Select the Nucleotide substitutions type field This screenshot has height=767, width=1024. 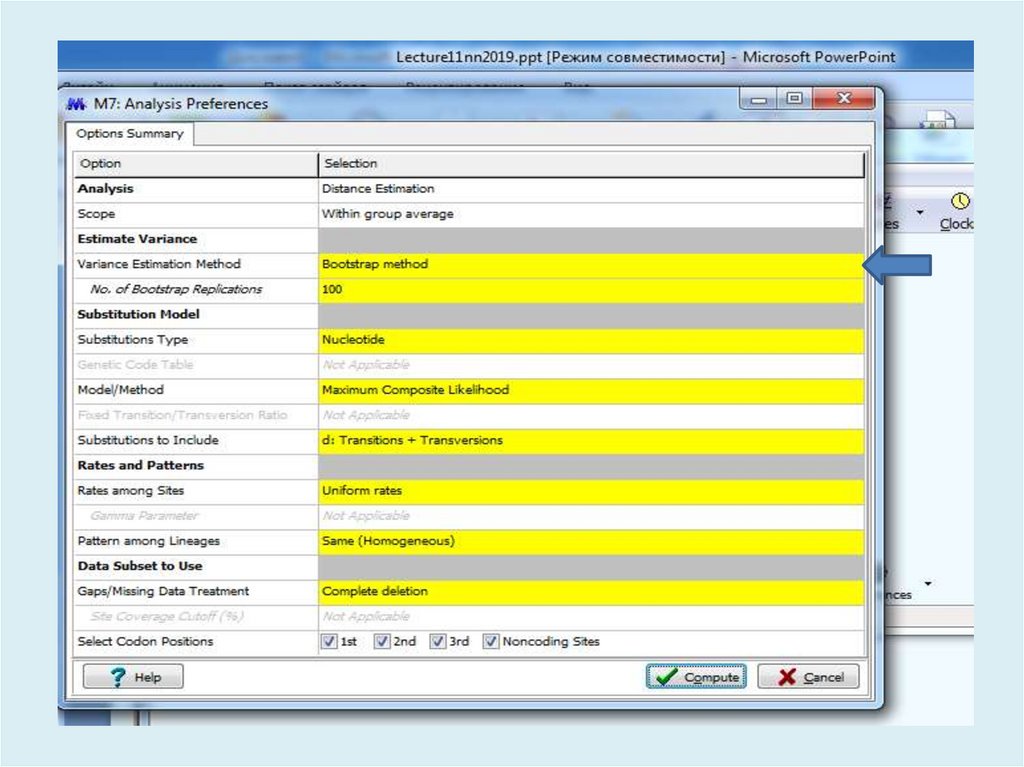pos(590,340)
